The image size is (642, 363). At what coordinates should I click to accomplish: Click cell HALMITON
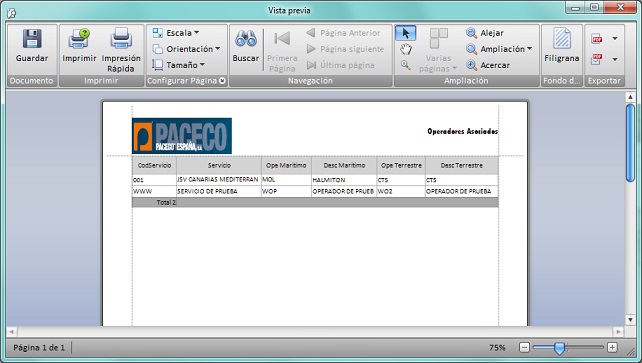coord(344,180)
